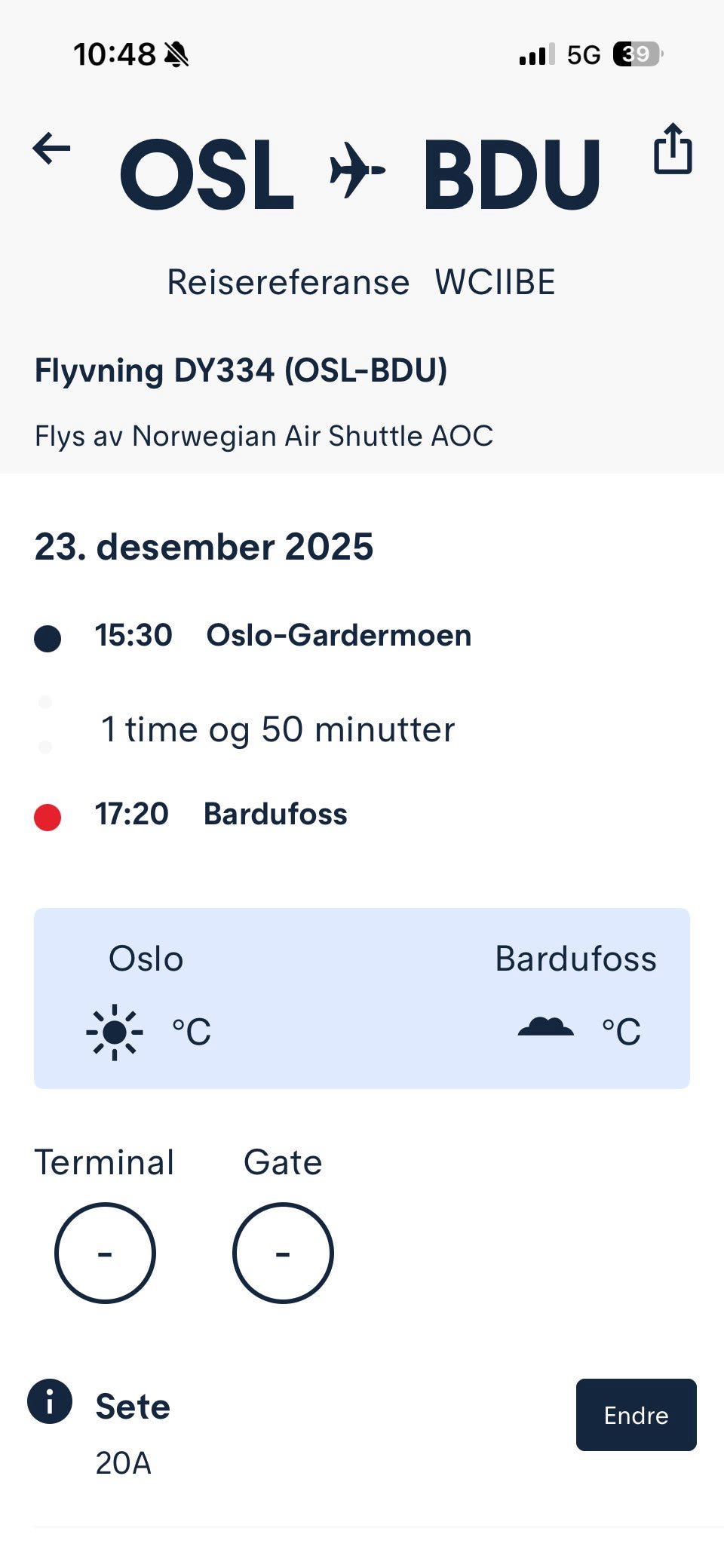This screenshot has width=724, height=1568.
Task: Open the share sheet icon
Action: pos(673,149)
